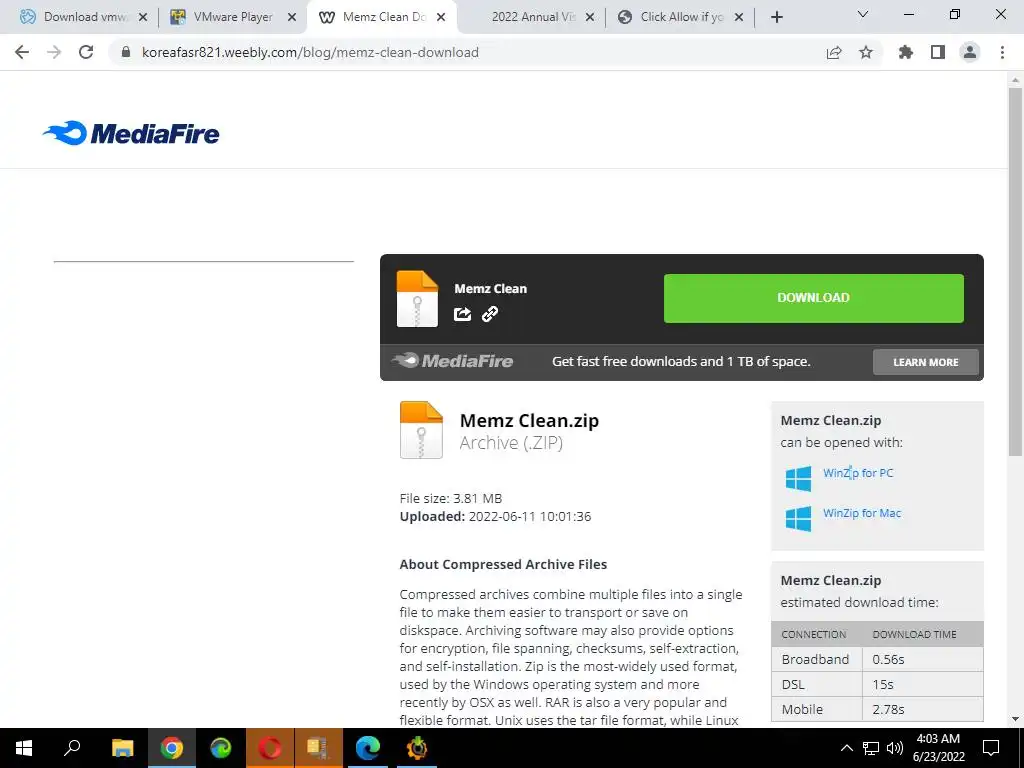Viewport: 1024px width, 768px height.
Task: Click the browser forward arrow
Action: coord(54,52)
